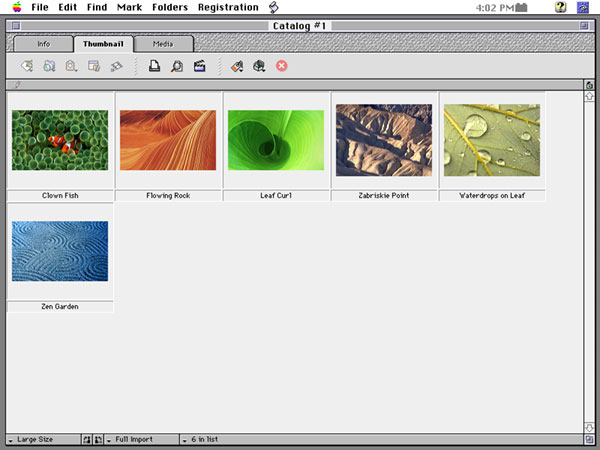Select the Clown Fish thumbnail

[x=60, y=140]
